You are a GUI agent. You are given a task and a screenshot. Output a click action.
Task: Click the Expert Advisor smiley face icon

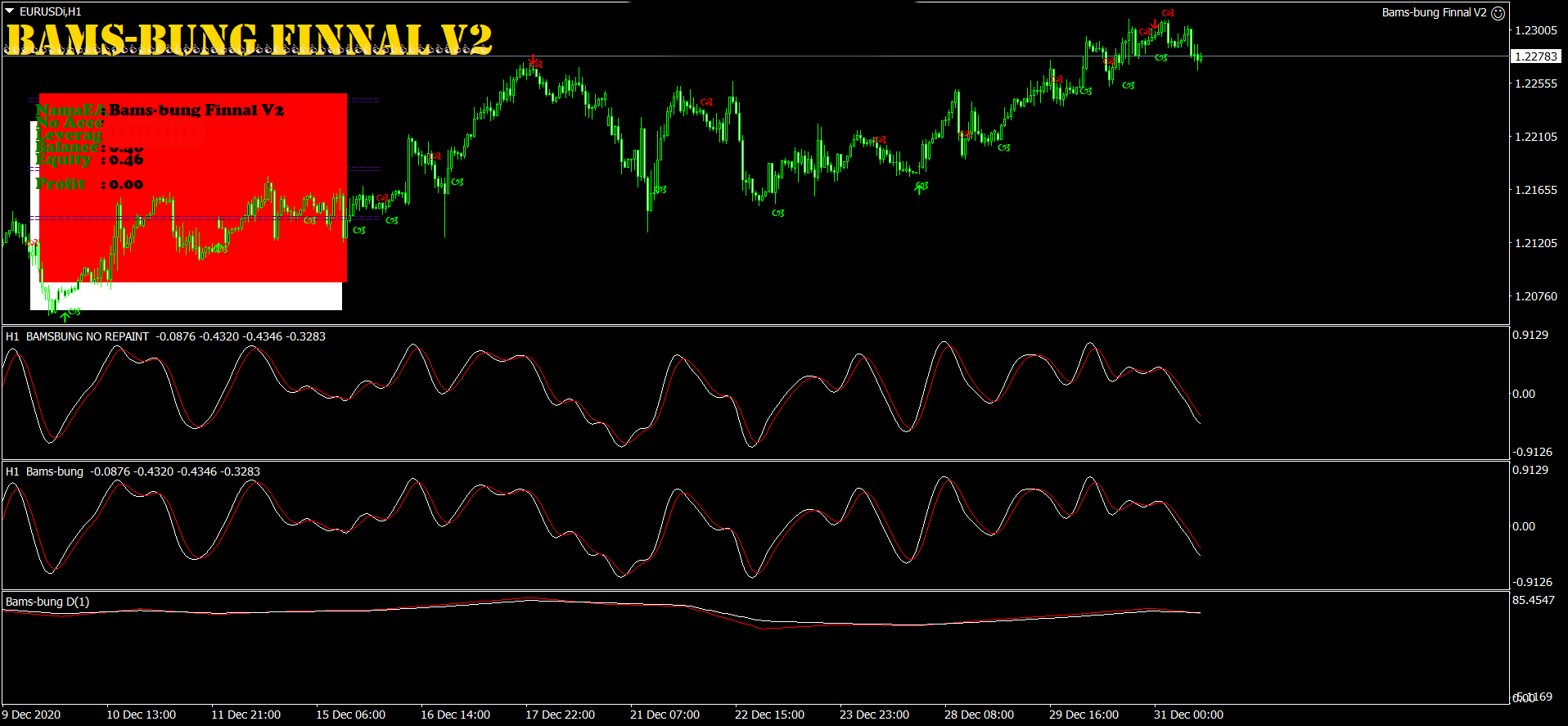coord(1498,13)
